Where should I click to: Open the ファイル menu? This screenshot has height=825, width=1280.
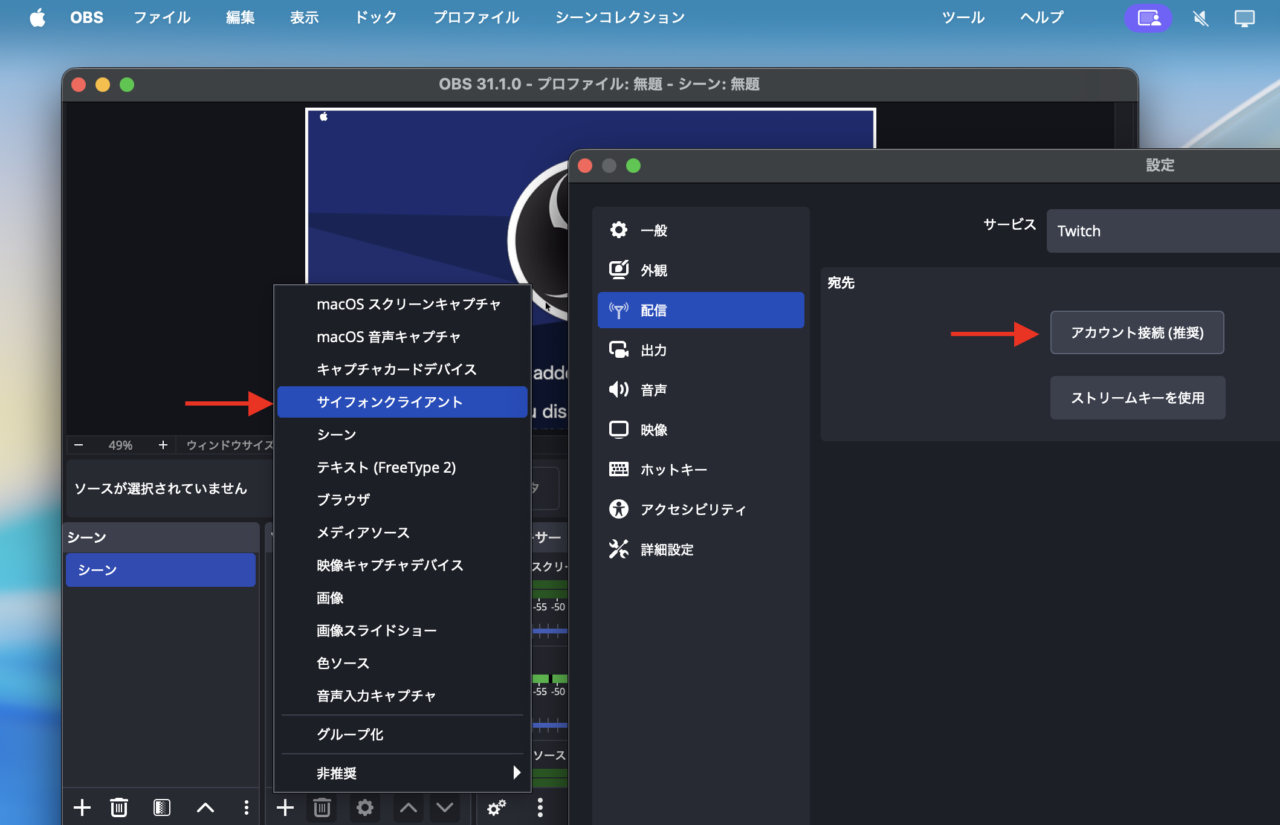pos(161,17)
